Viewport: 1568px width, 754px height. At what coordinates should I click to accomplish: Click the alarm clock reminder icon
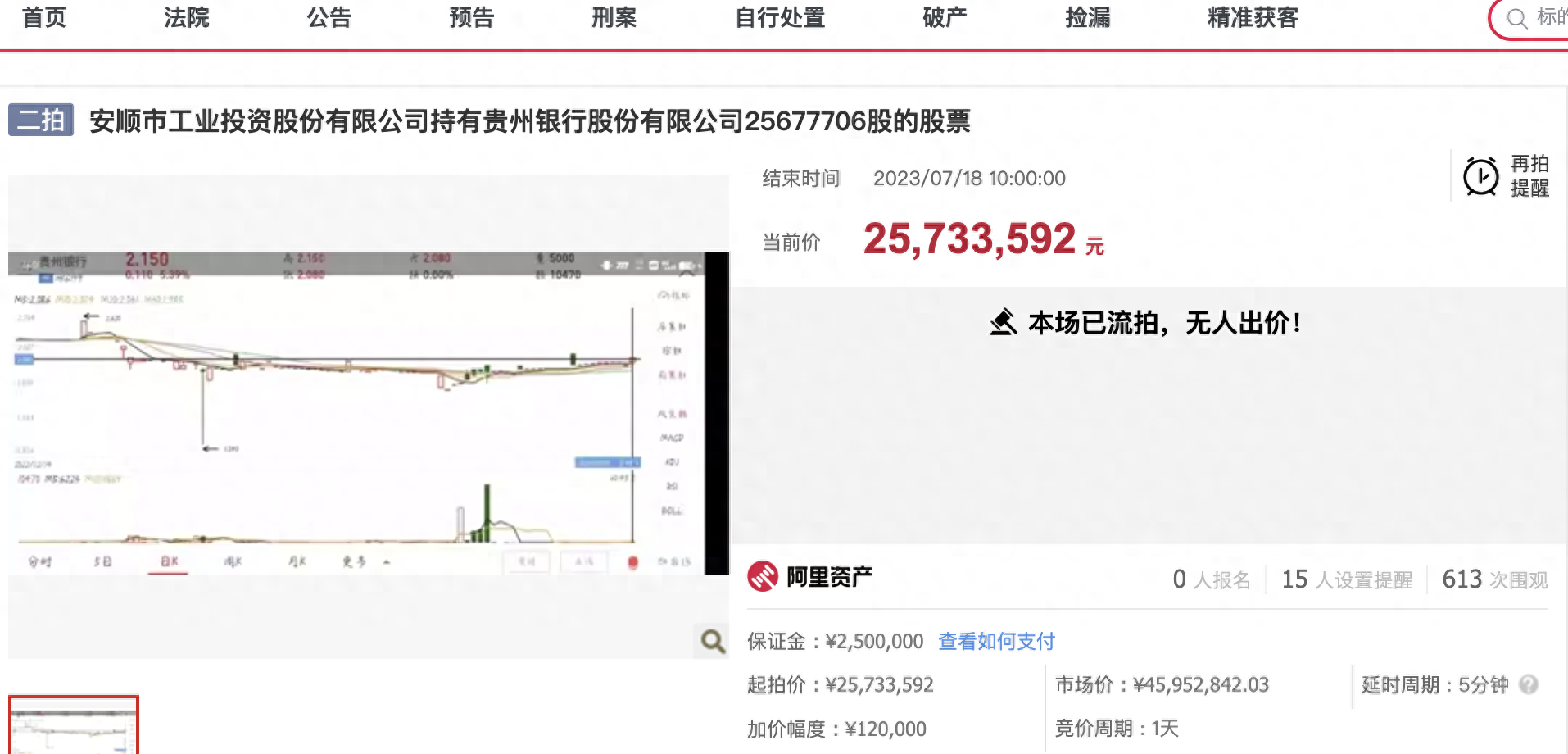click(1480, 176)
